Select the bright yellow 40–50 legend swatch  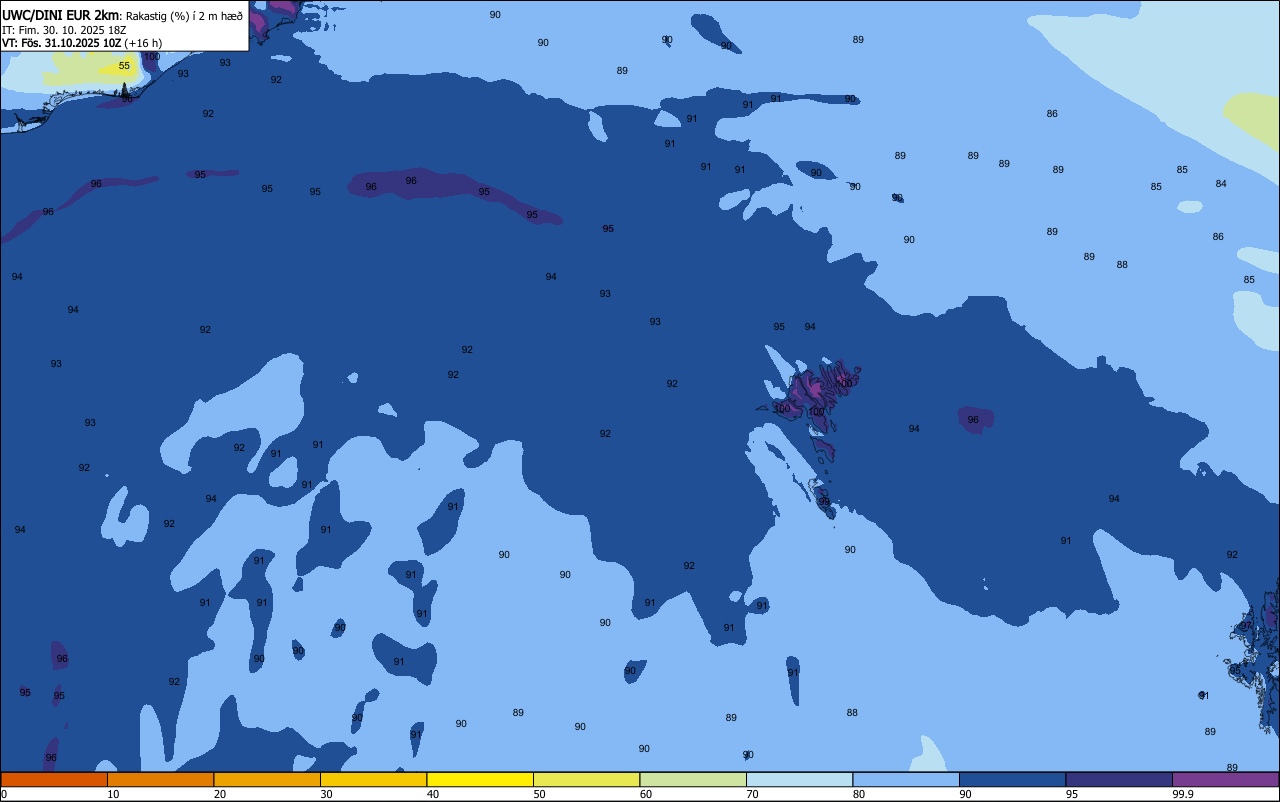[x=480, y=779]
